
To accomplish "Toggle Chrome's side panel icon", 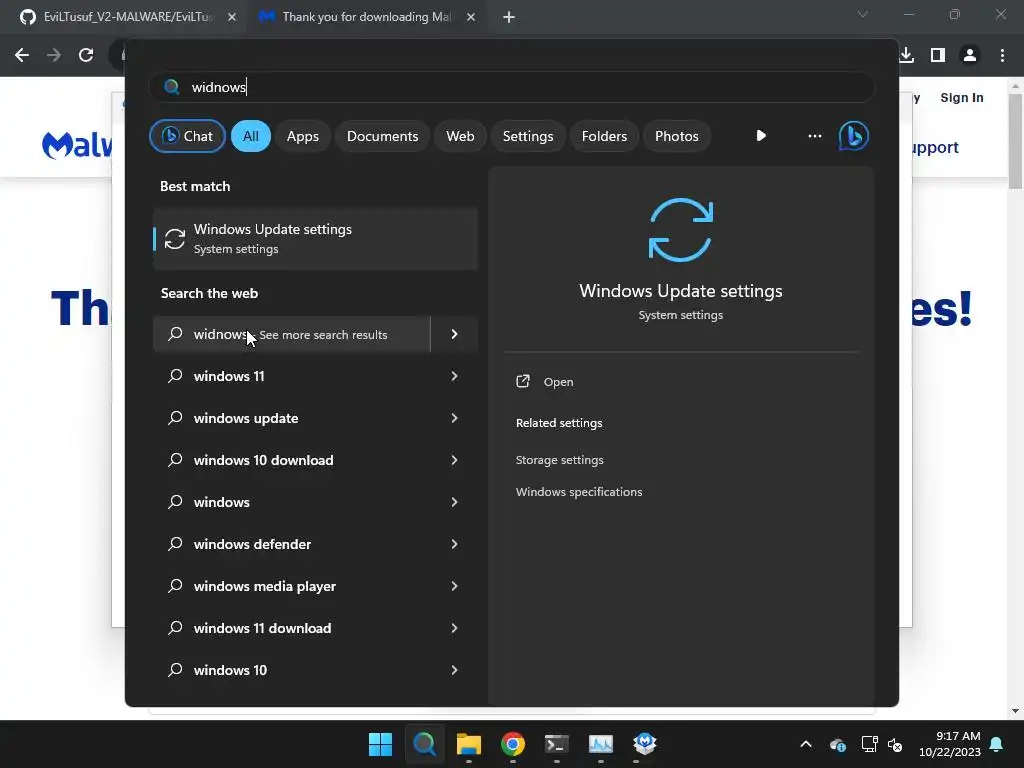I will coord(938,55).
